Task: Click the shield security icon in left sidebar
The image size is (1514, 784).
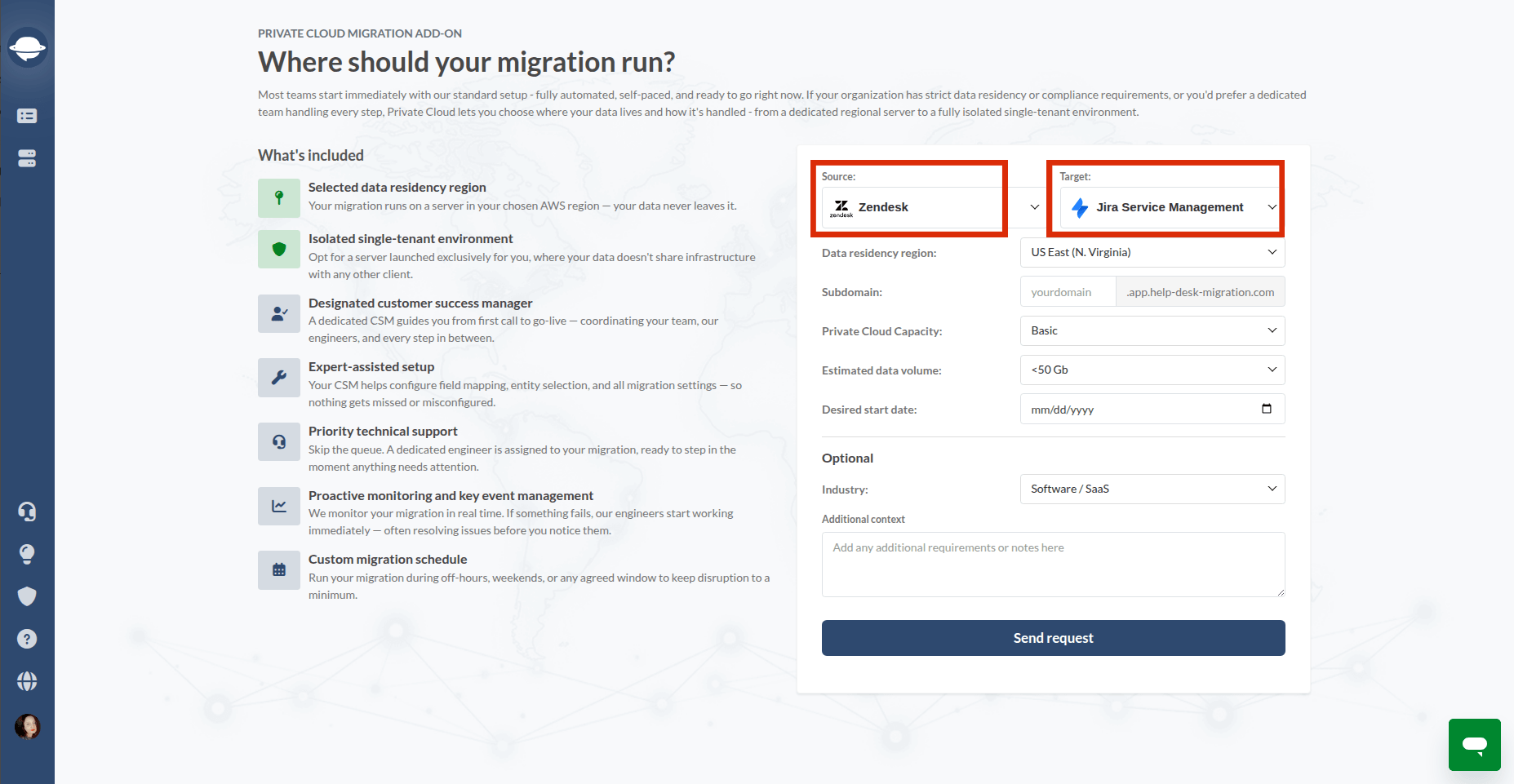Action: point(27,596)
